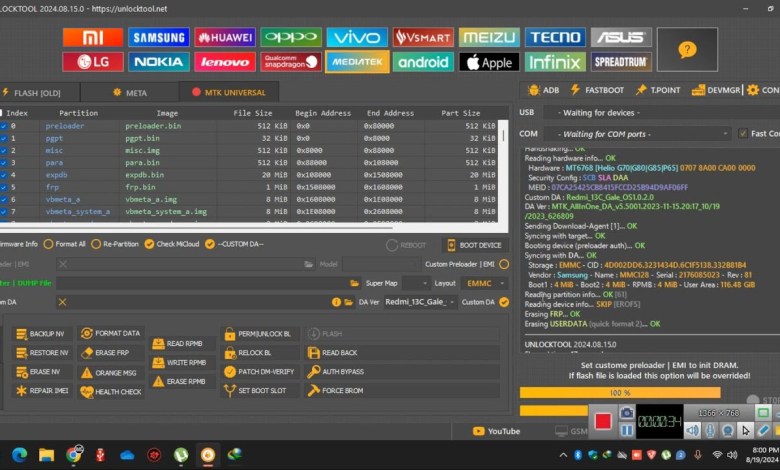Open the ADB tool tab
Screen dimensions: 780x470
543,90
